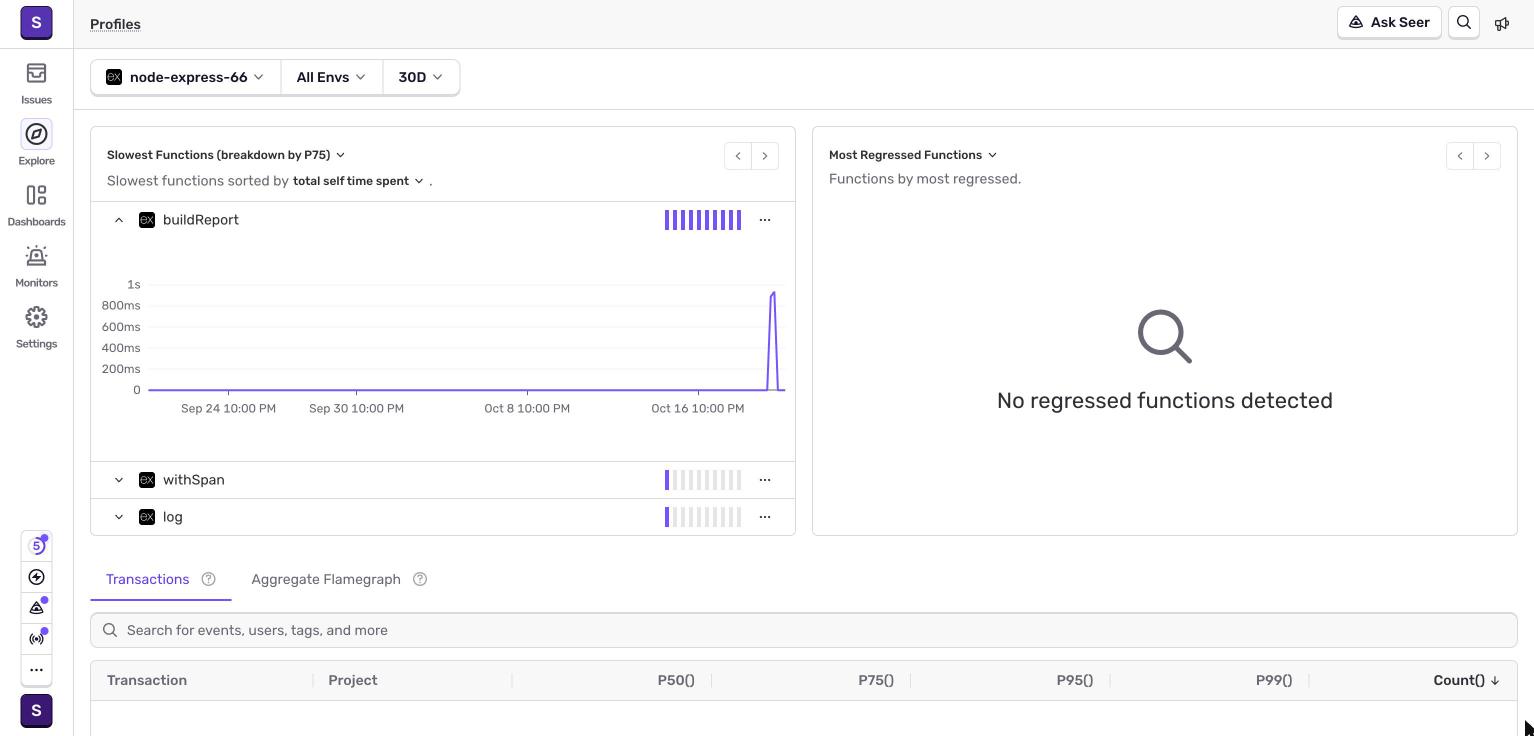Open buildReport row actions menu
The width and height of the screenshot is (1534, 736).
click(765, 220)
